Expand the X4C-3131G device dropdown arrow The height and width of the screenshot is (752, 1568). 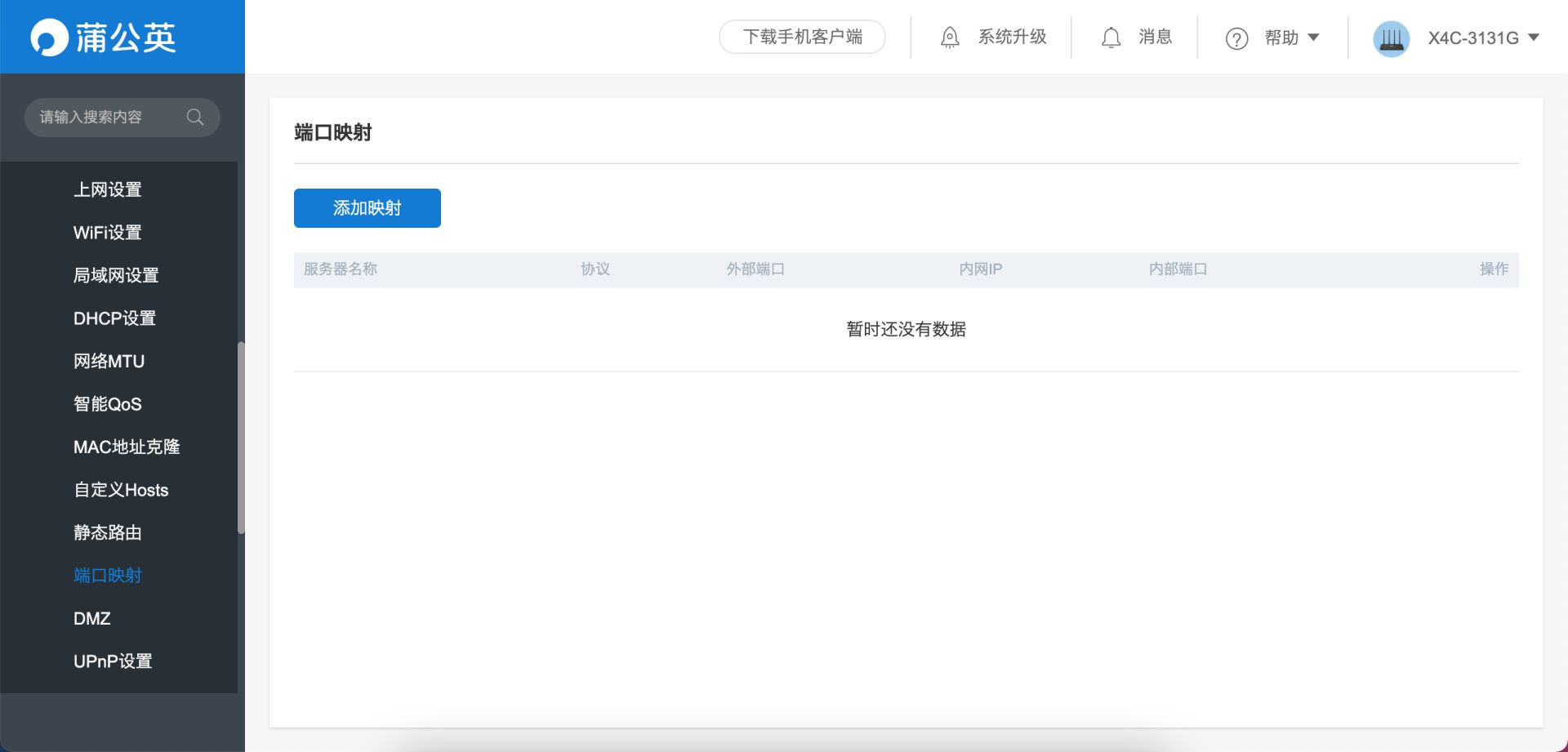(x=1533, y=38)
